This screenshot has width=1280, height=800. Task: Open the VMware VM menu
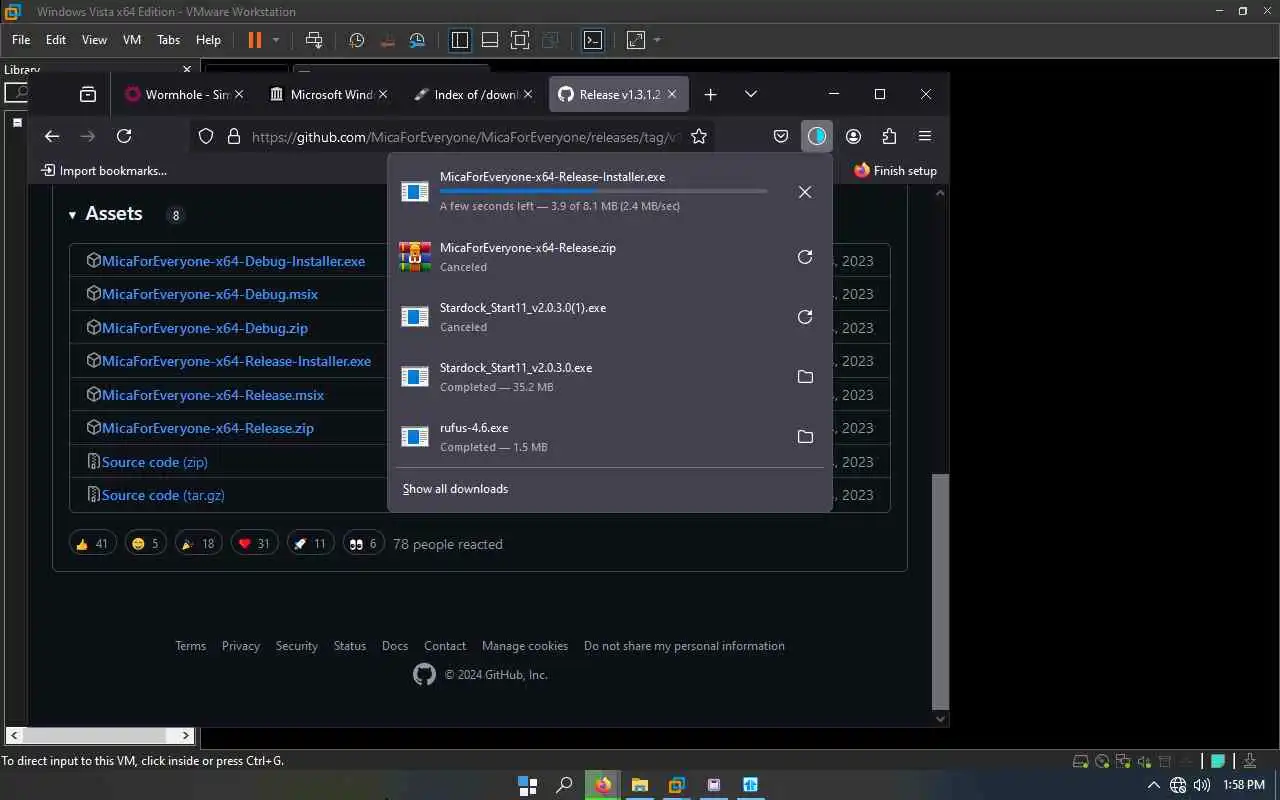tap(131, 40)
